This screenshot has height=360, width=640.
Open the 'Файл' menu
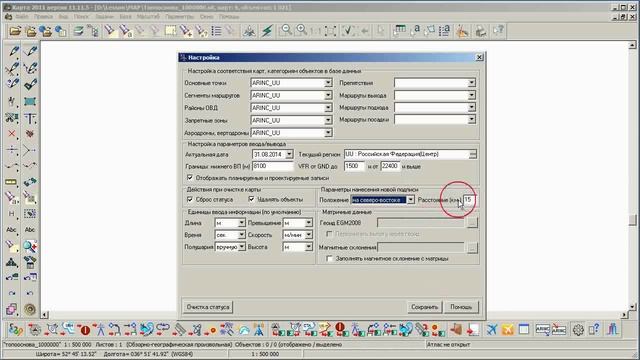tap(22, 17)
